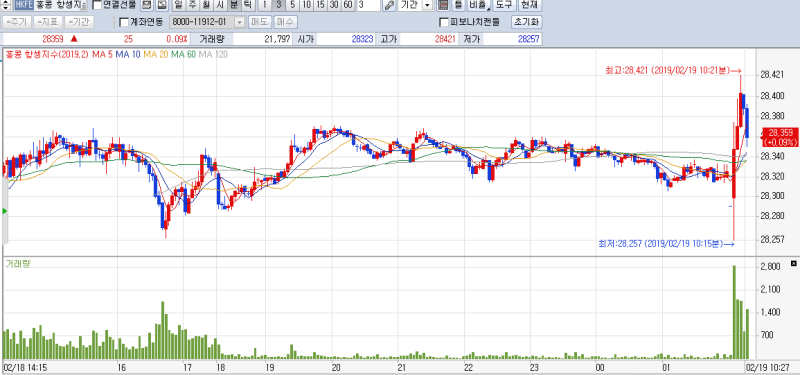Switch to the 15 minute interval
Image resolution: width=800 pixels, height=375 pixels.
pyautogui.click(x=320, y=5)
